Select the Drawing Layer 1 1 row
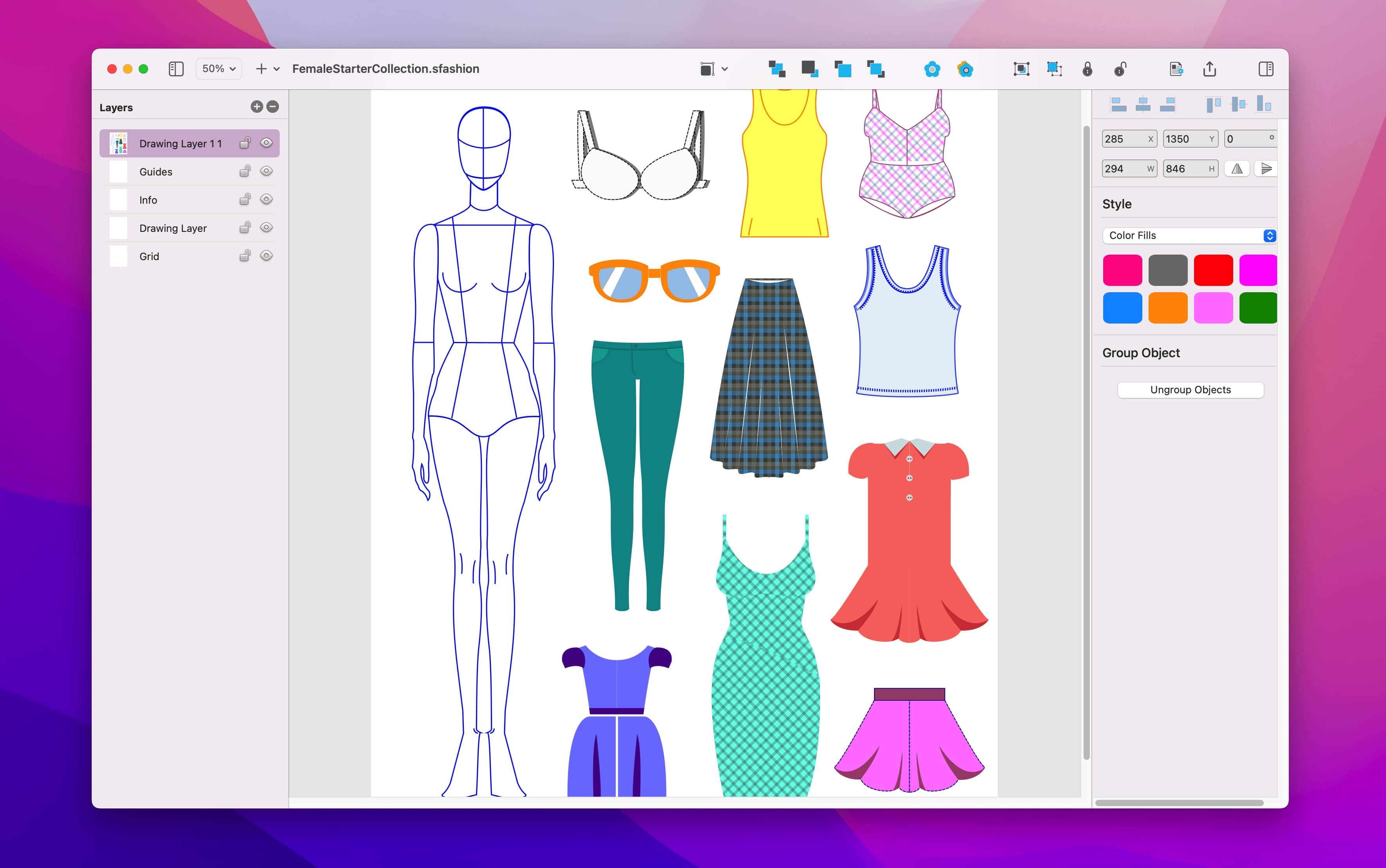The width and height of the screenshot is (1386, 868). [x=190, y=143]
